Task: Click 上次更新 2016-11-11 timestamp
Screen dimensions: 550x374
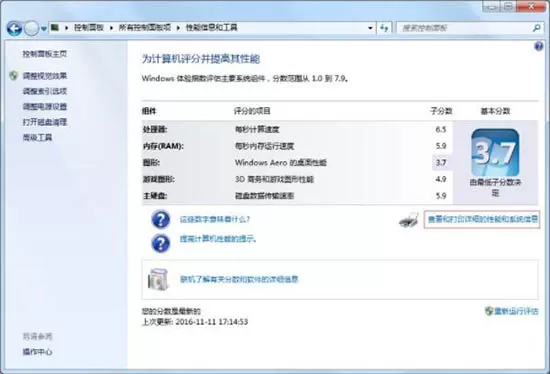Action: click(x=195, y=321)
